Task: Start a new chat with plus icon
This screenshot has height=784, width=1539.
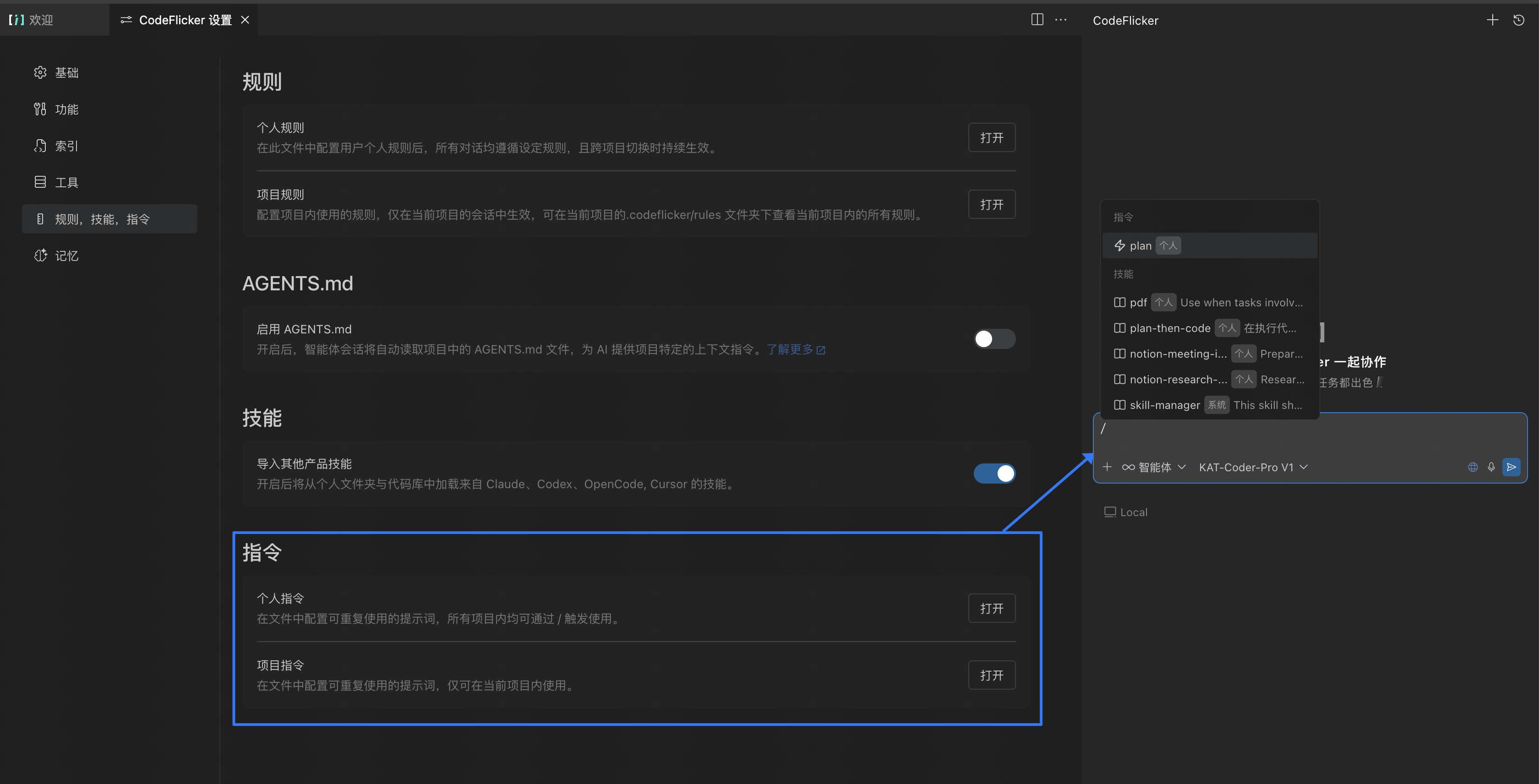Action: tap(1492, 20)
